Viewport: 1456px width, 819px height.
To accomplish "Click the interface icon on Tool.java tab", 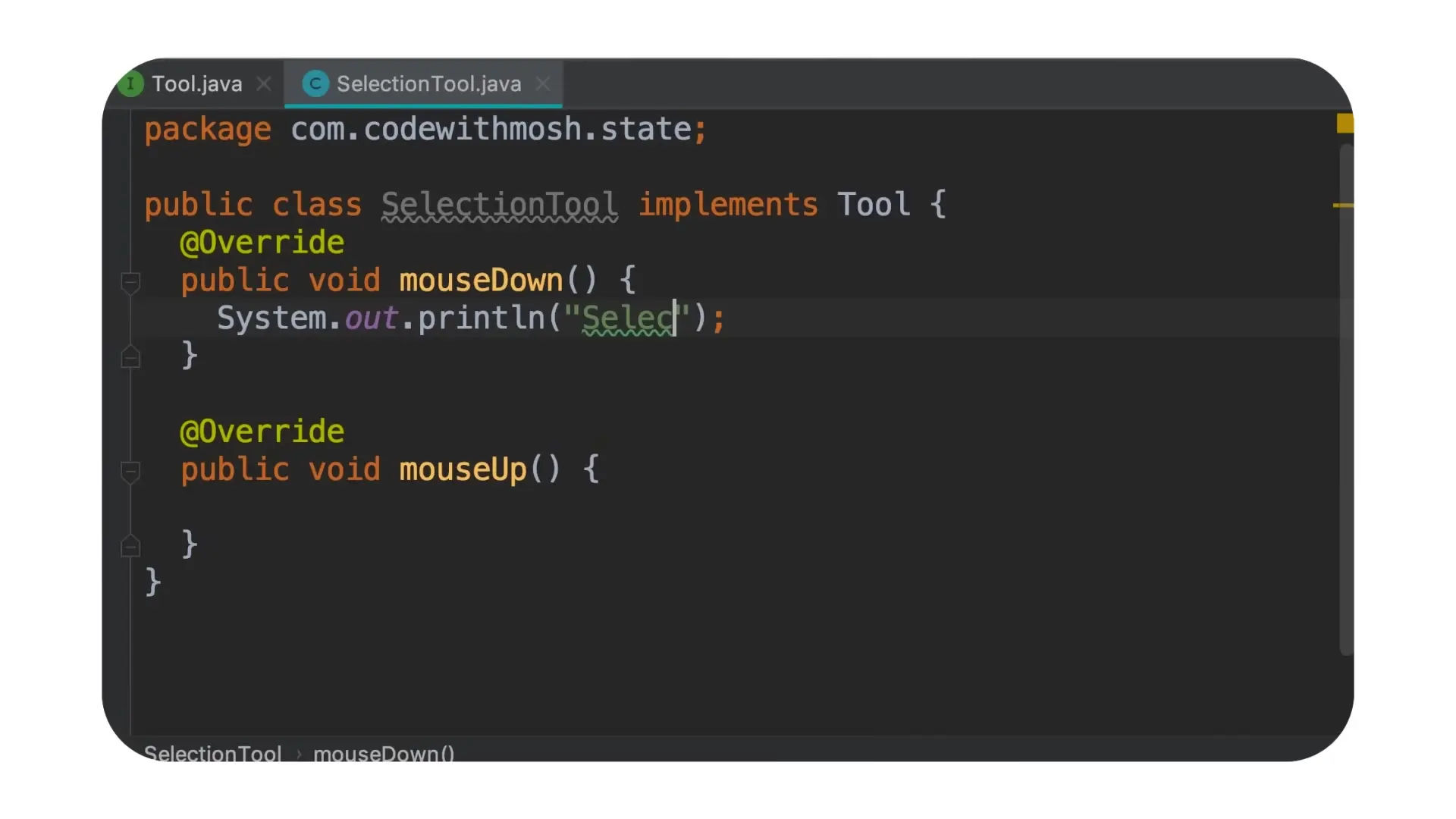I will click(130, 83).
